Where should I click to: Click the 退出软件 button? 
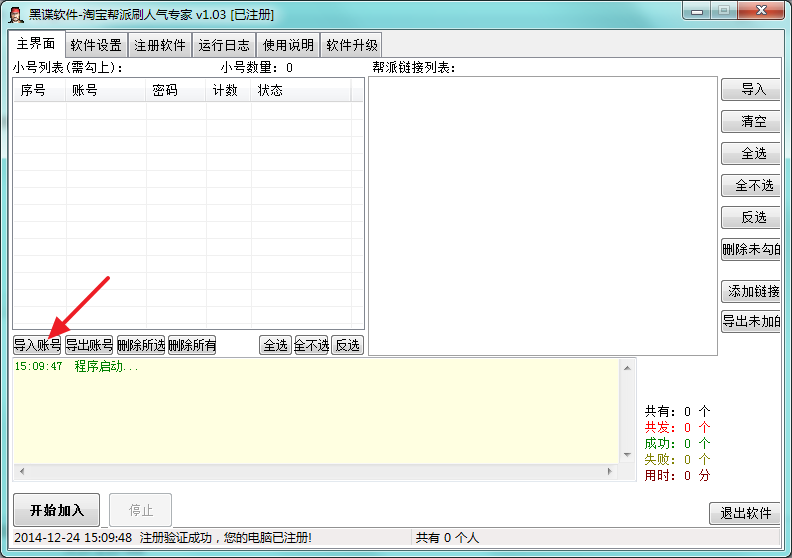click(746, 514)
